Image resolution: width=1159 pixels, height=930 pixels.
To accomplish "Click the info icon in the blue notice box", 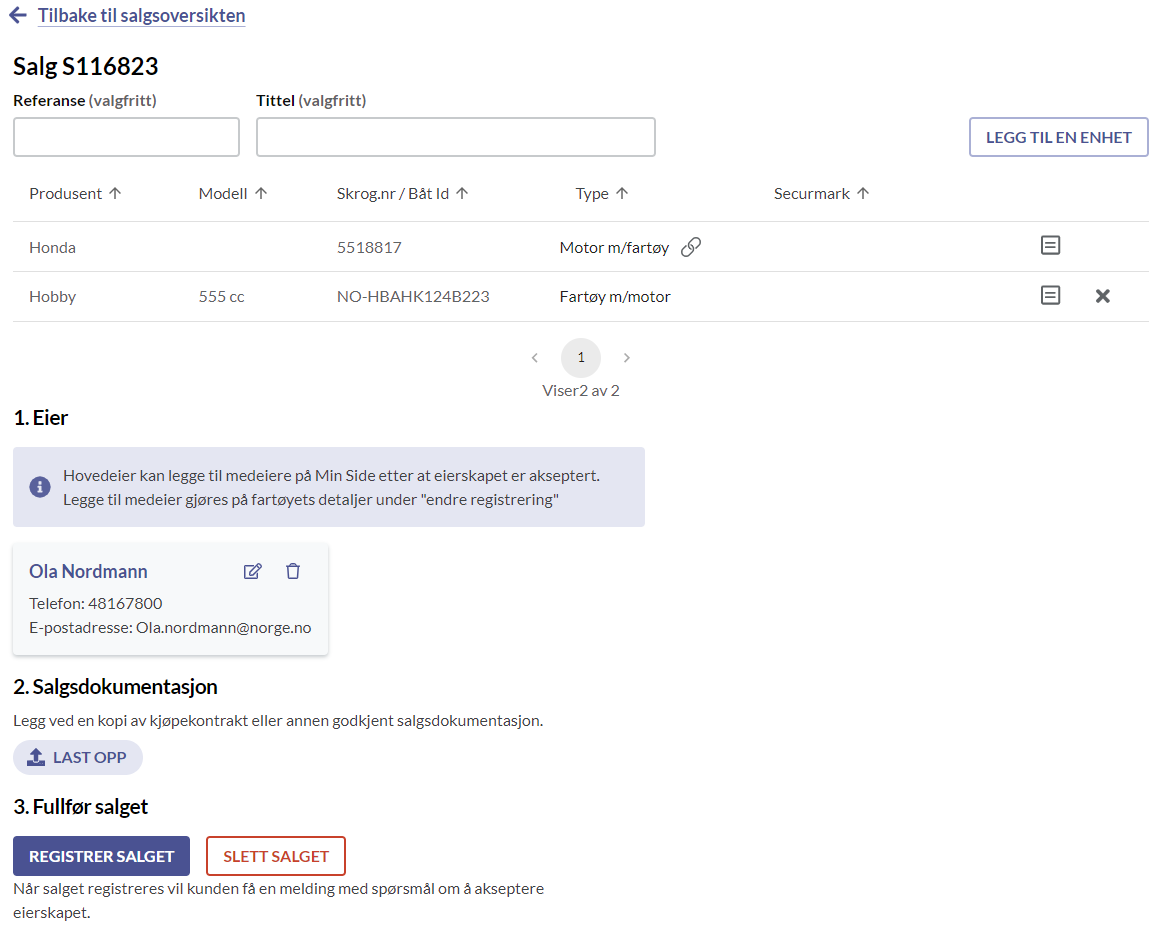I will coord(39,487).
